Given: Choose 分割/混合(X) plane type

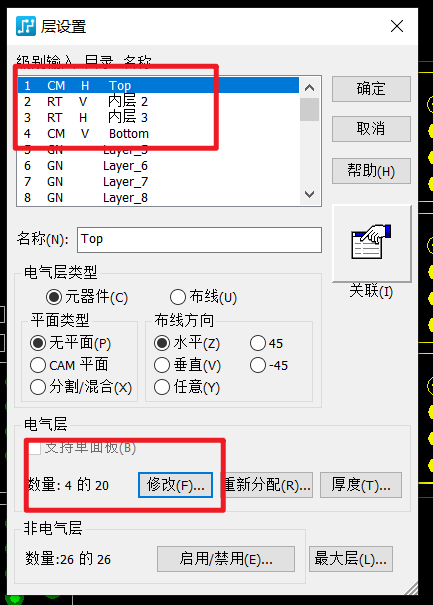Looking at the screenshot, I should pyautogui.click(x=81, y=387).
